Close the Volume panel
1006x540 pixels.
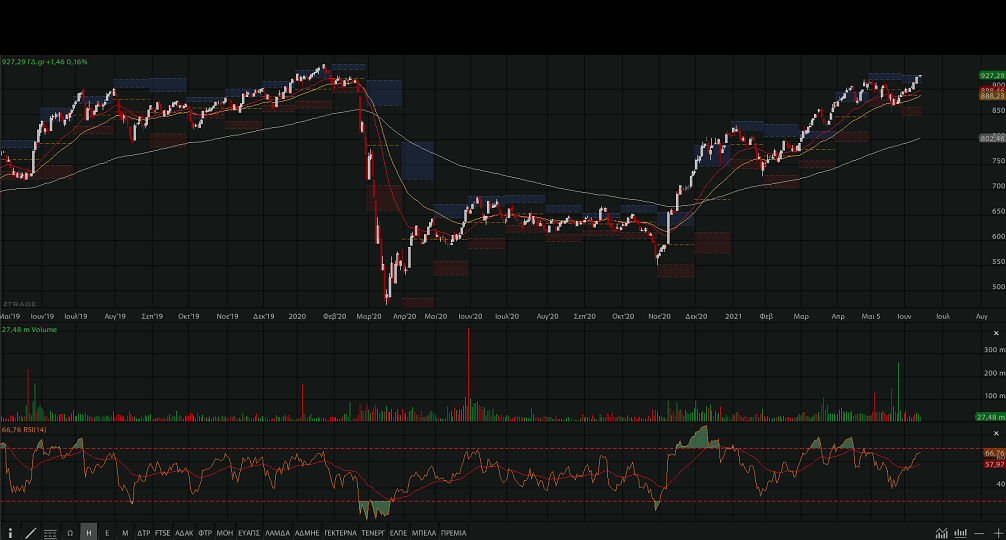996,333
